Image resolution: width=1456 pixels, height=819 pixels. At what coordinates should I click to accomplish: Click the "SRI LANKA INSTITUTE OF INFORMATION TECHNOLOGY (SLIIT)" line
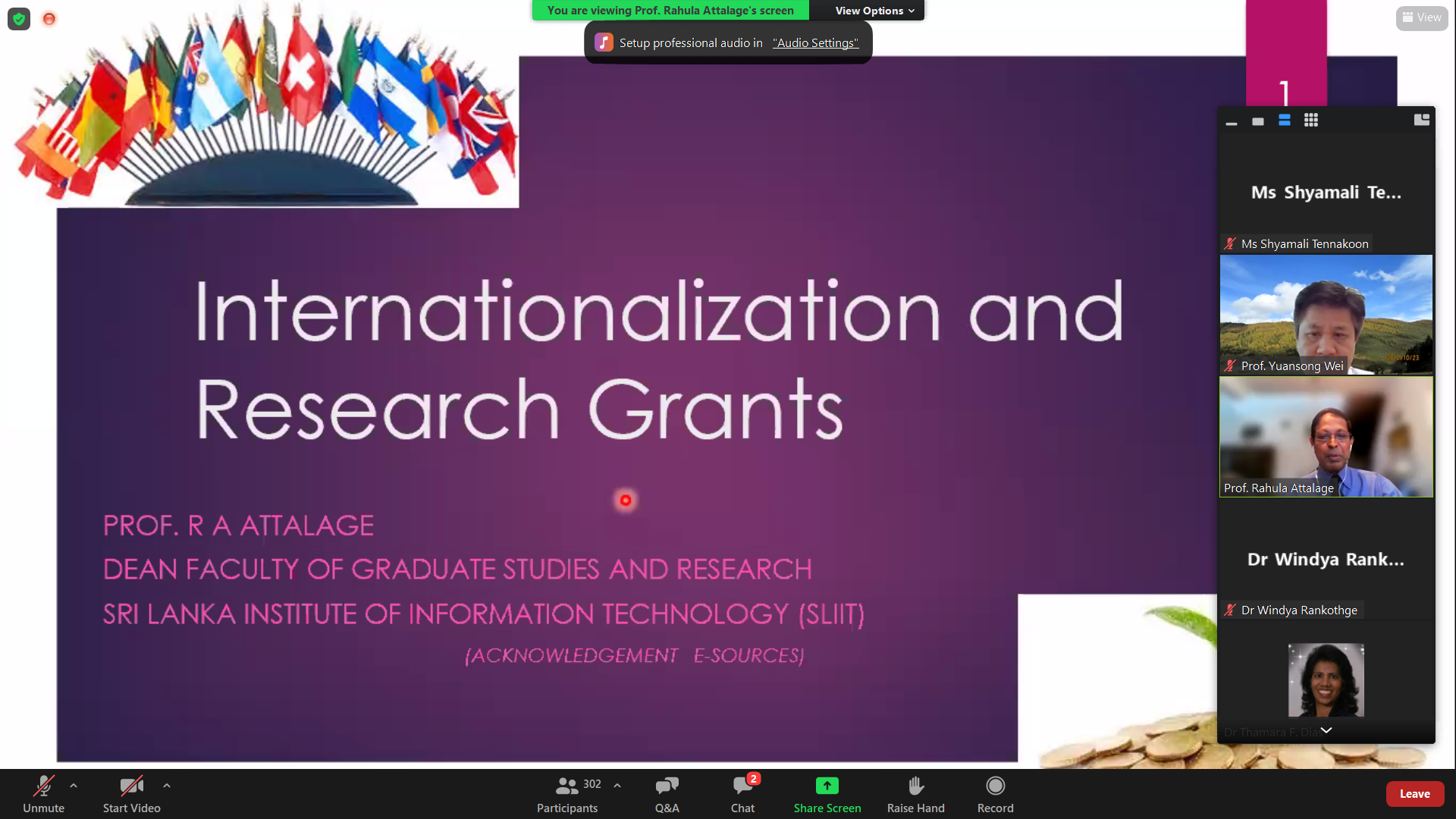pyautogui.click(x=484, y=614)
